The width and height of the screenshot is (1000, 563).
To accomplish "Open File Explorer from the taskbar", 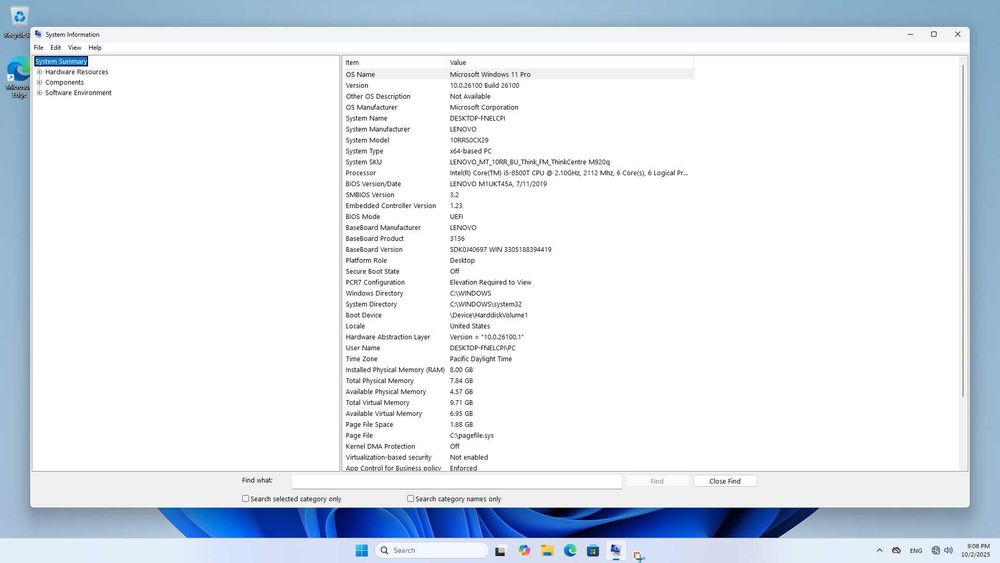I will coord(547,550).
